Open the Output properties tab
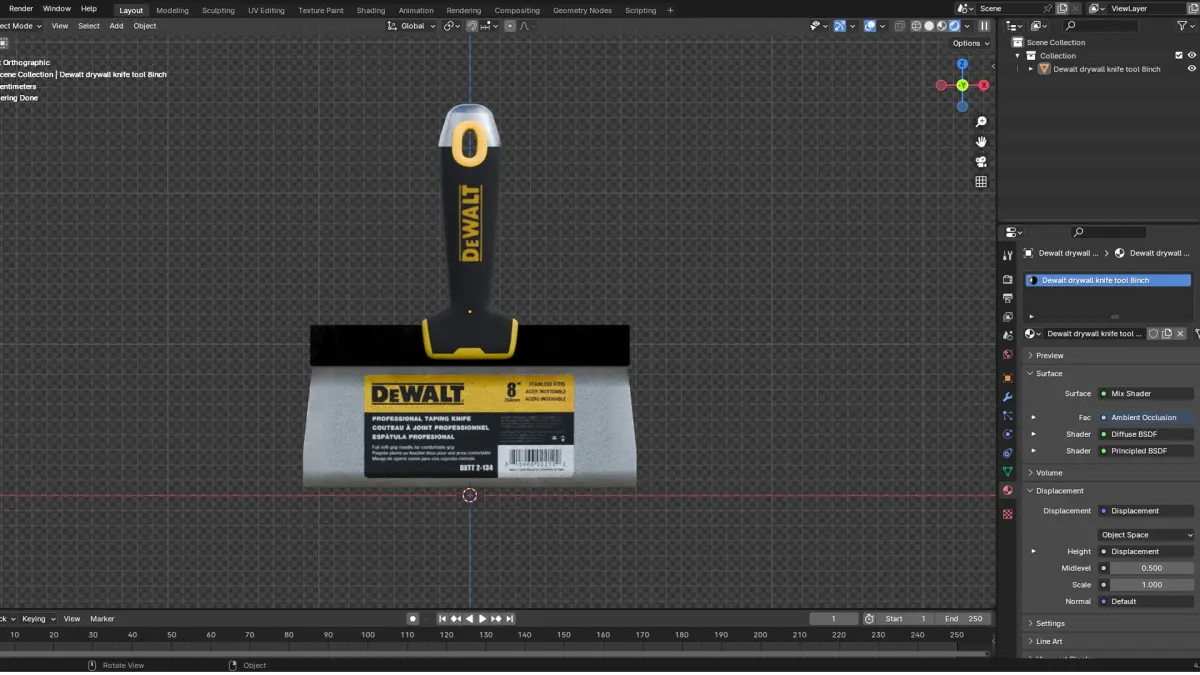 click(x=1007, y=298)
